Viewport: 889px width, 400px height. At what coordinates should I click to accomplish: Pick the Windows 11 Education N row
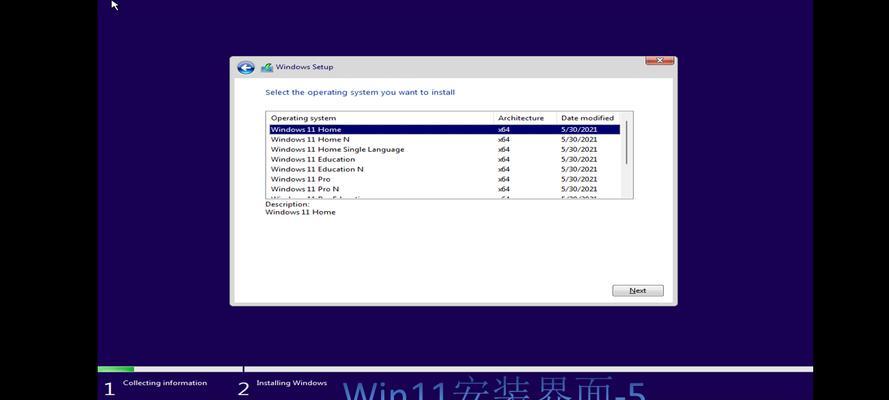coord(444,169)
